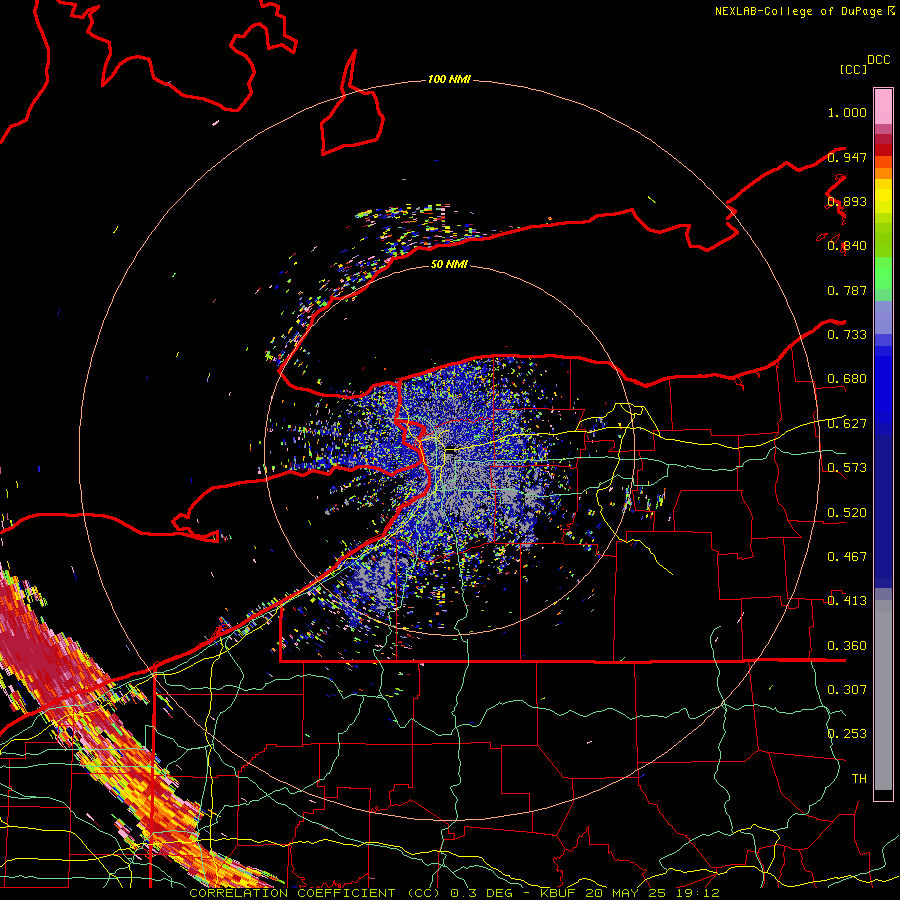The image size is (900, 900).
Task: Click the 0.573 value on the legend
Action: (847, 468)
